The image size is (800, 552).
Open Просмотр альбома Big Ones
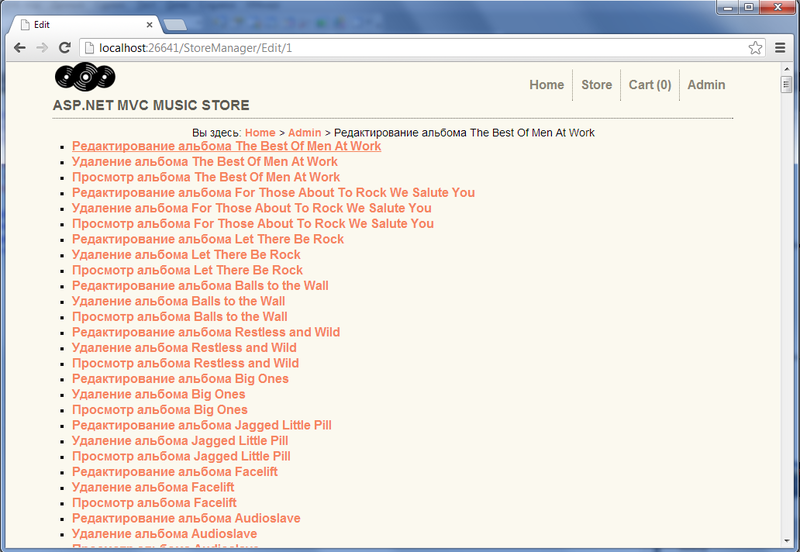(x=160, y=410)
